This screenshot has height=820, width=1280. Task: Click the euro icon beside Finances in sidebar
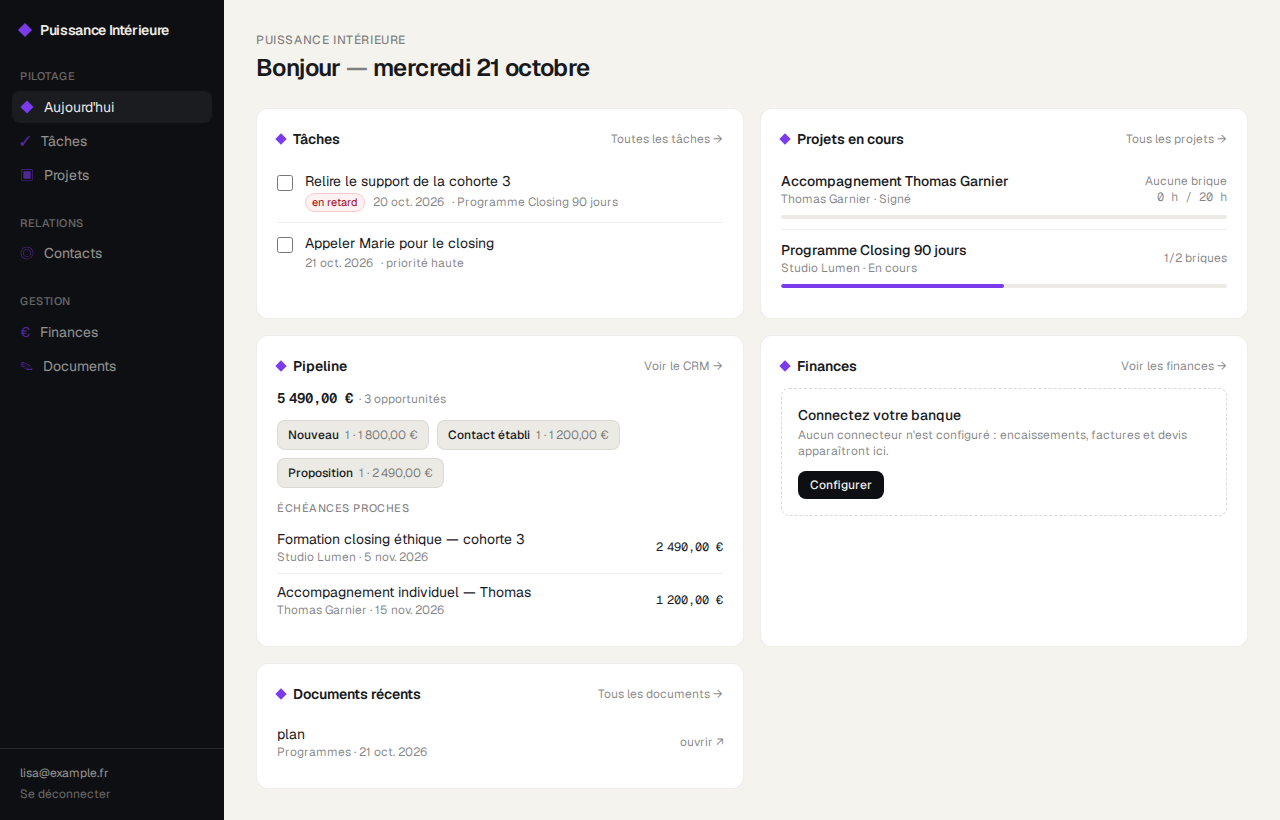tap(25, 332)
